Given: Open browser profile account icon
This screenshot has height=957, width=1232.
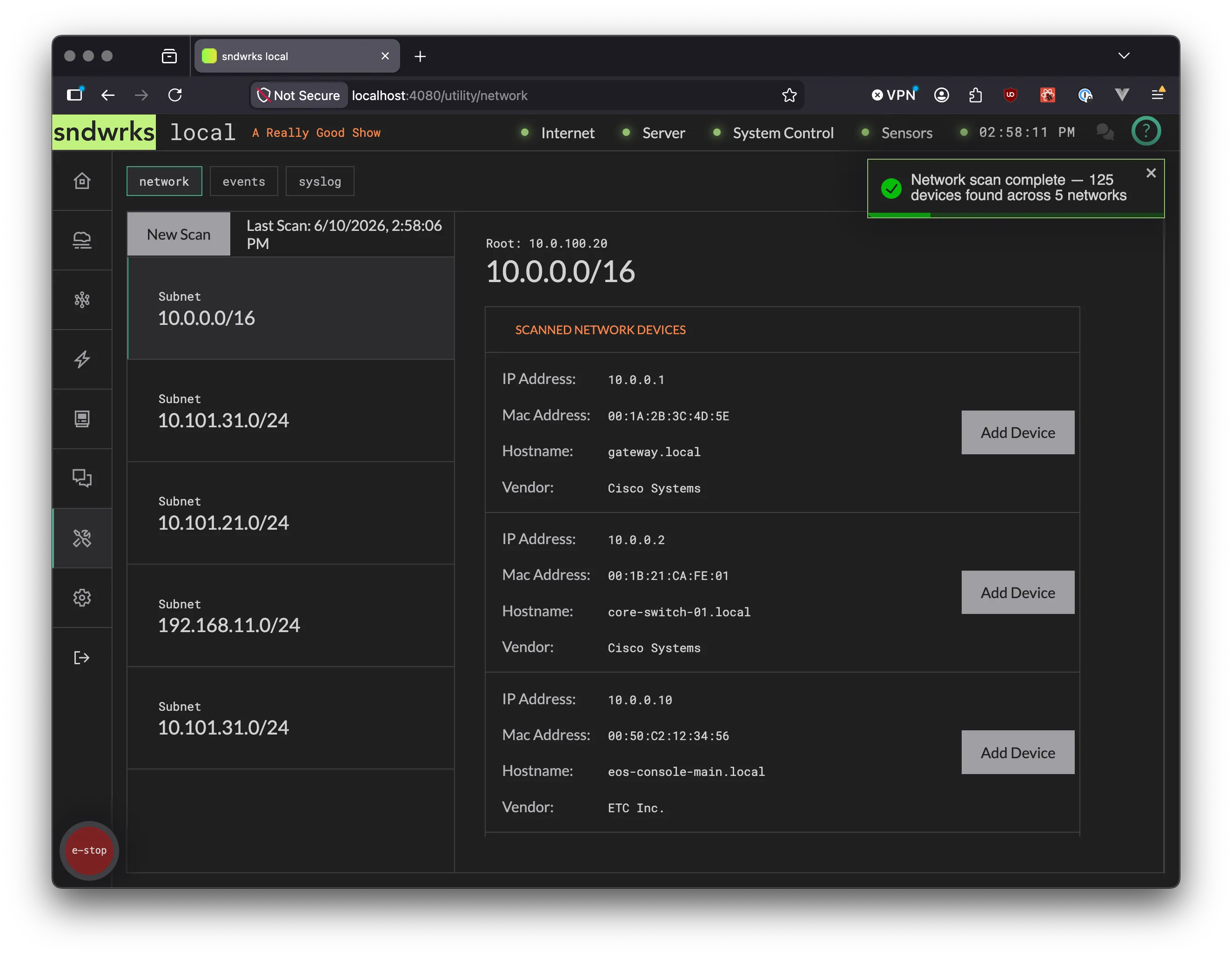Looking at the screenshot, I should click(941, 95).
